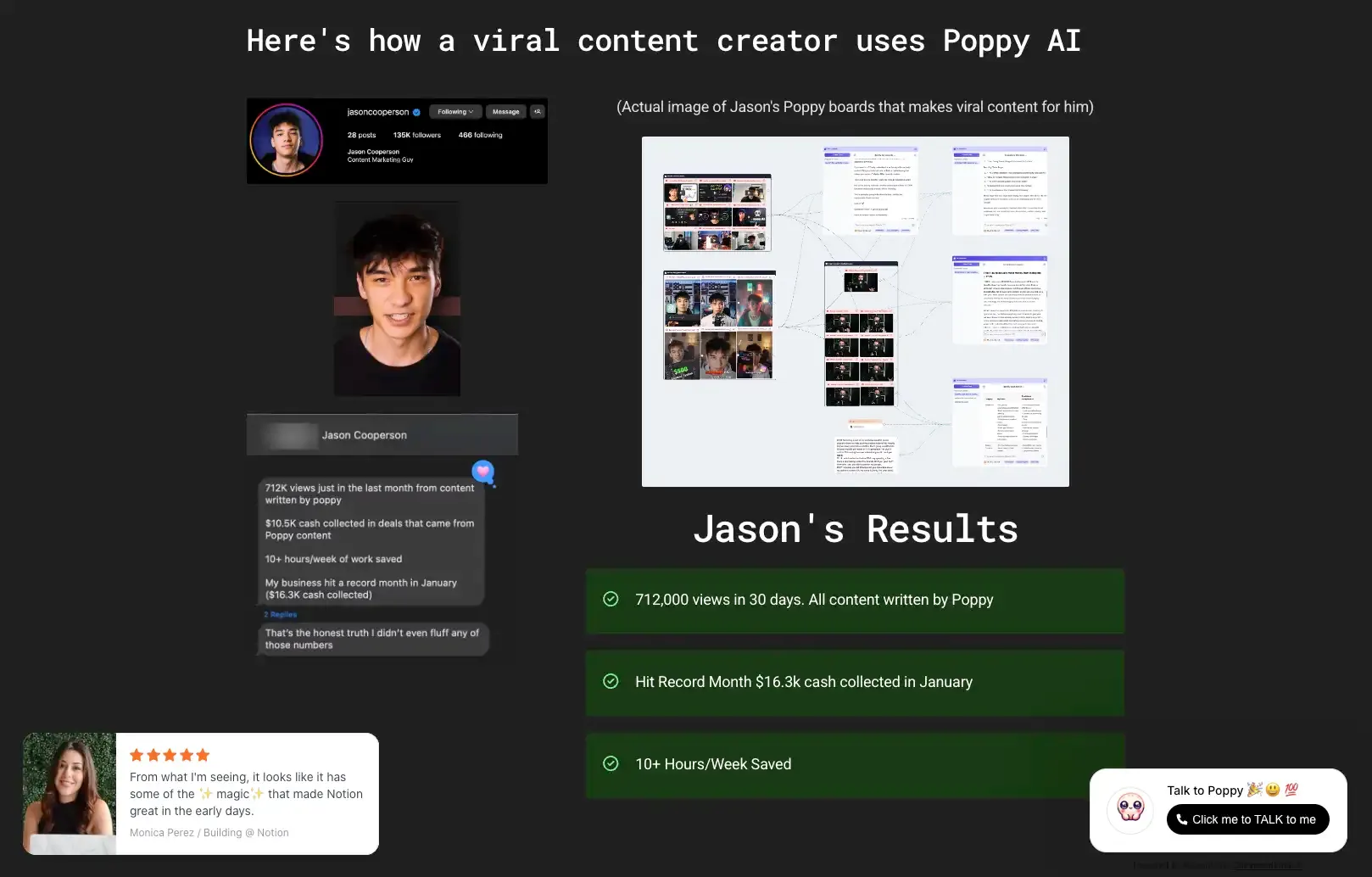Click the '135K followers' count
This screenshot has height=877, width=1372.
[x=416, y=135]
